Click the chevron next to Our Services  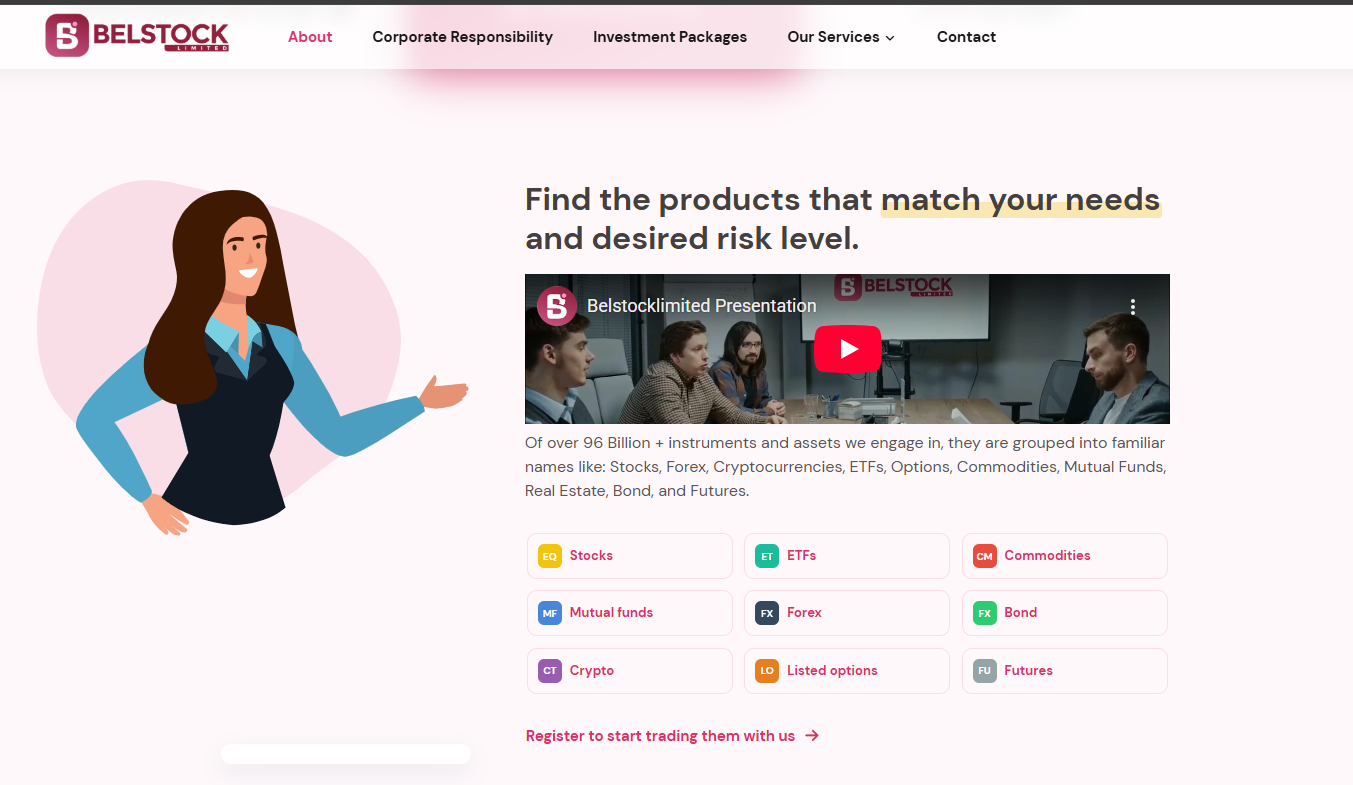coord(890,38)
